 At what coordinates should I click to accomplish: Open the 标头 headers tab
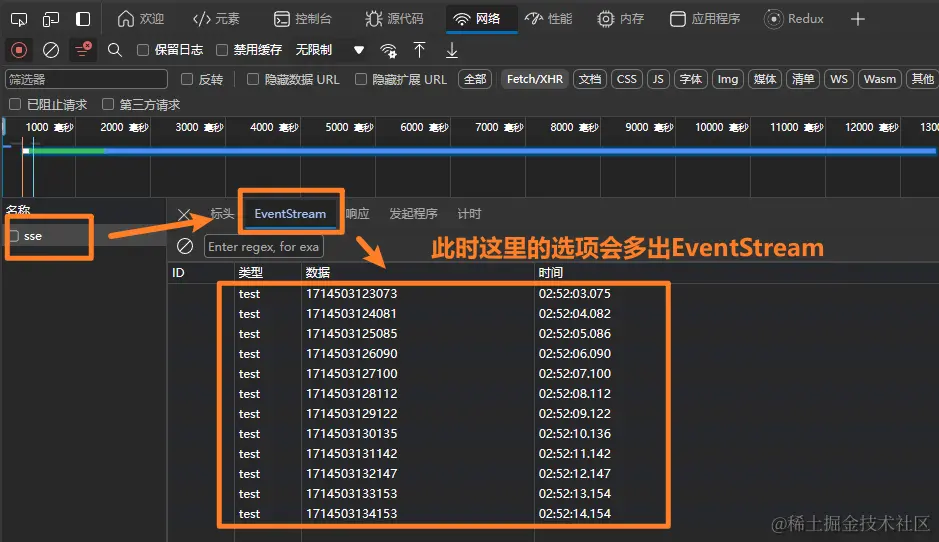tap(222, 214)
